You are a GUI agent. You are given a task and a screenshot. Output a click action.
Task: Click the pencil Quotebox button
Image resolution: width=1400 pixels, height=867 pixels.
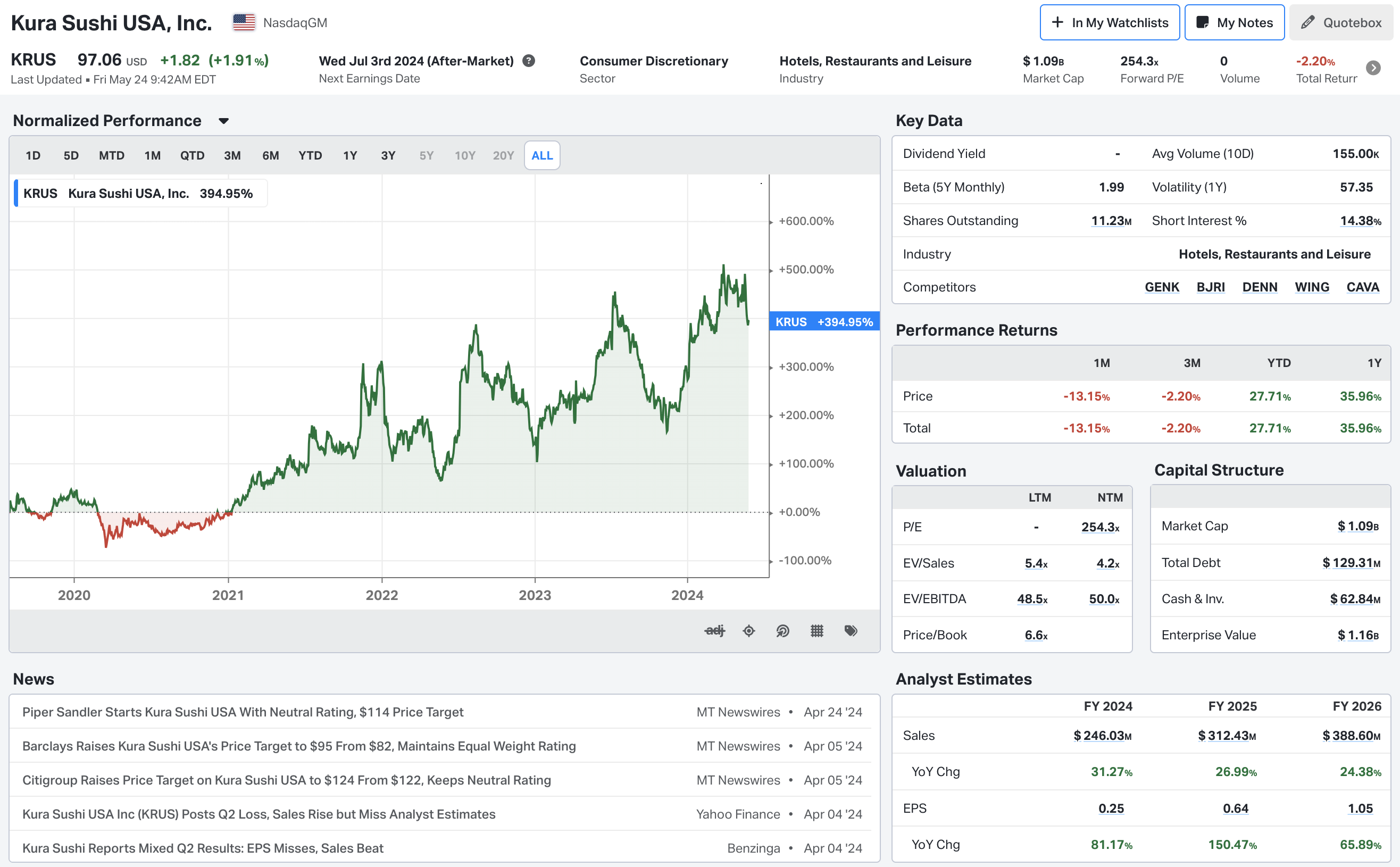point(1340,23)
